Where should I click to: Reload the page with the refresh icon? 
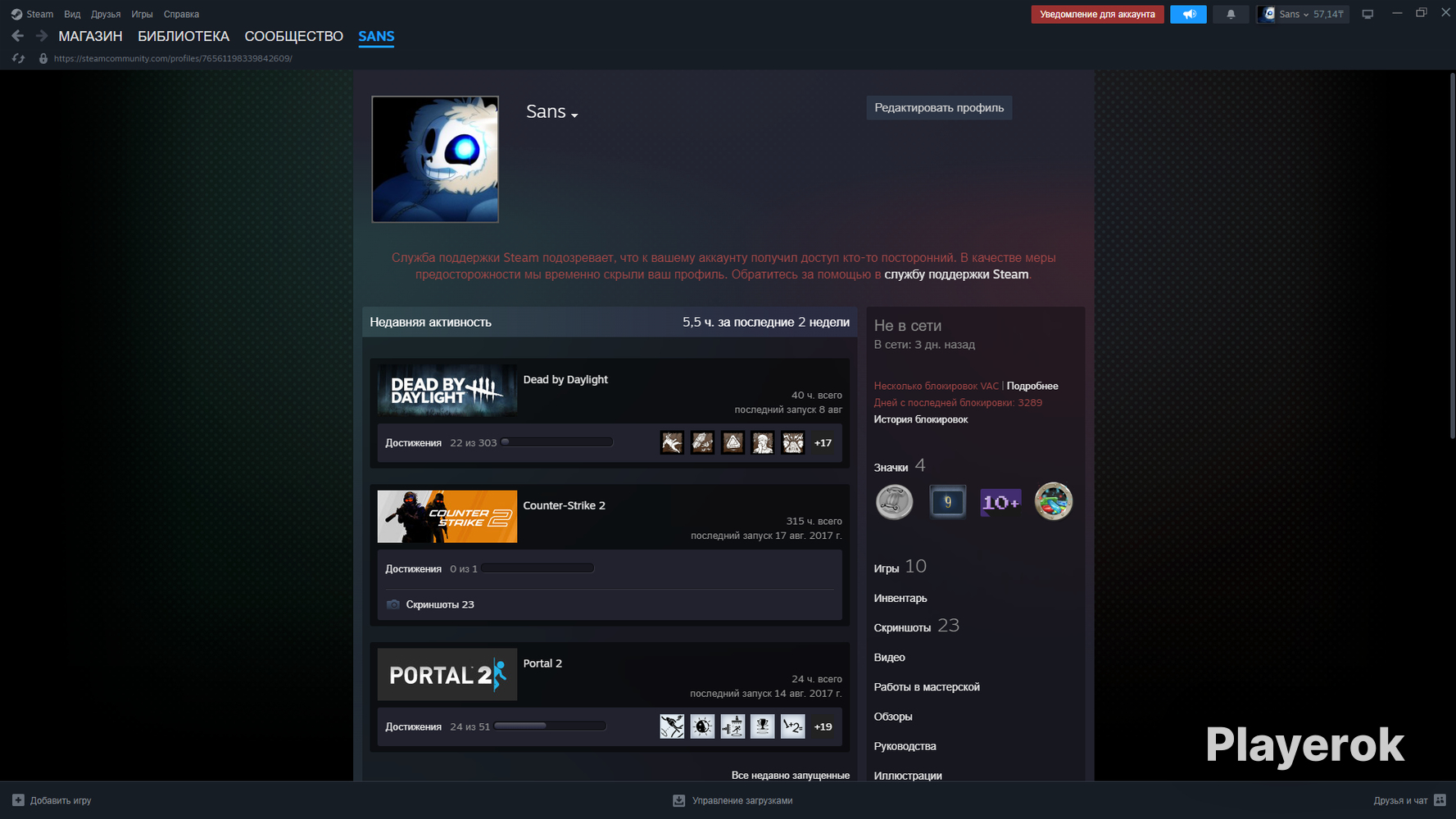18,59
